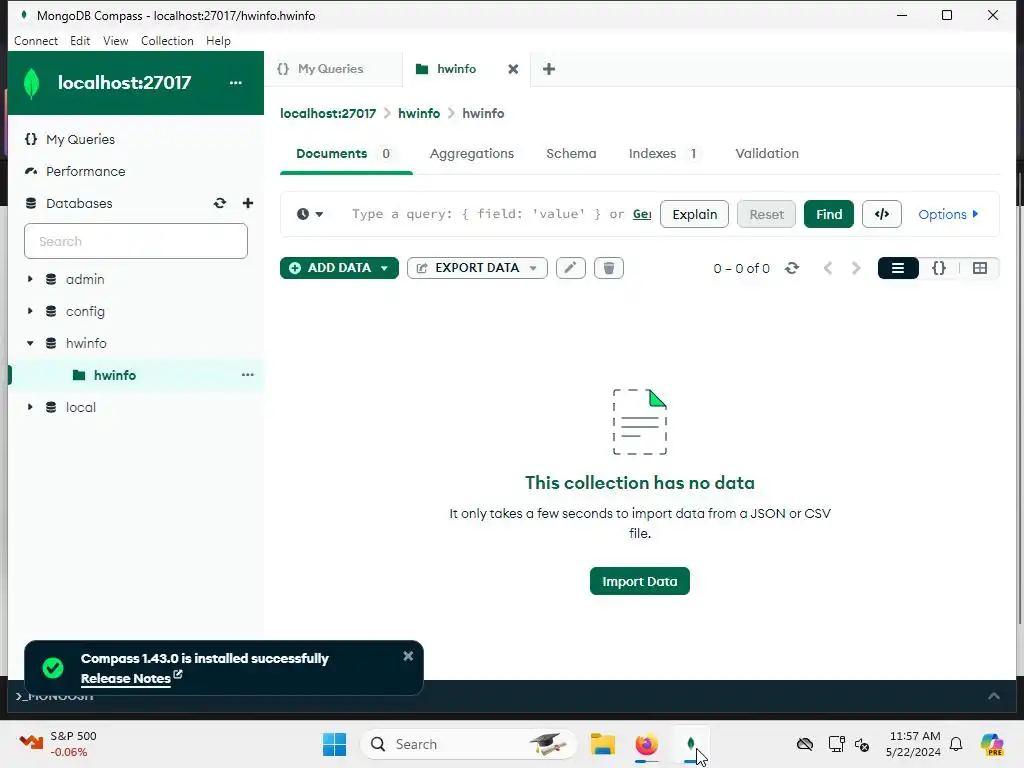Refresh the documents count
The image size is (1024, 768).
click(792, 268)
